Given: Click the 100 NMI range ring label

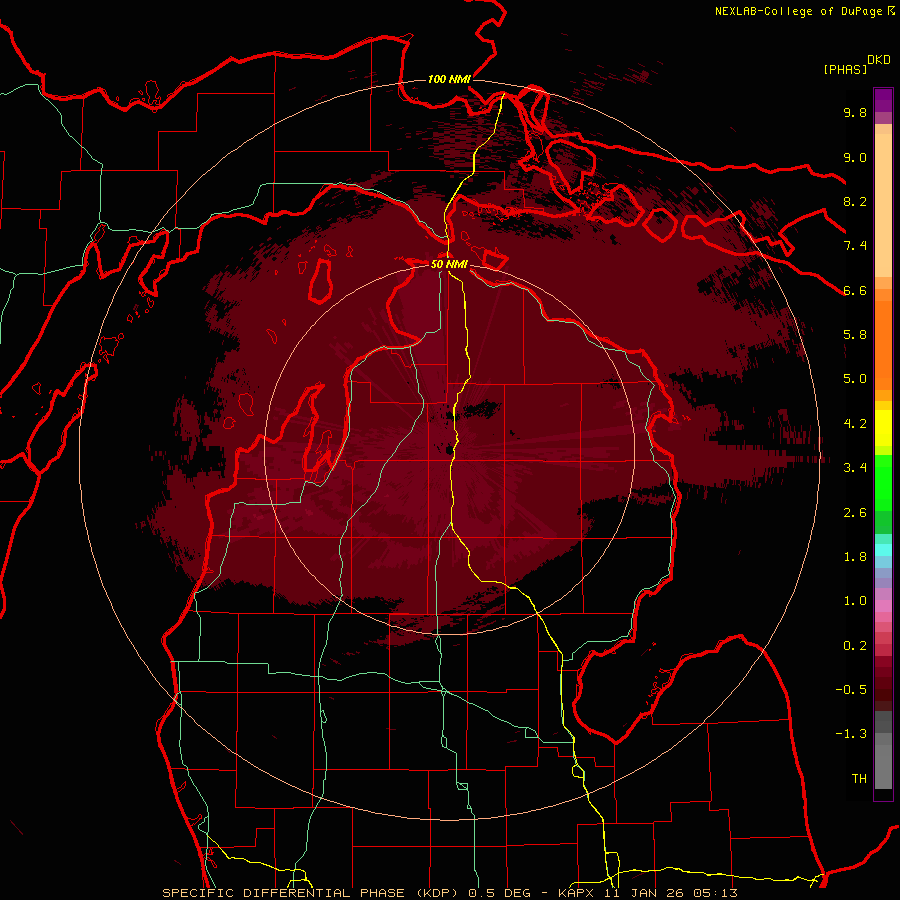Looking at the screenshot, I should pos(449,79).
